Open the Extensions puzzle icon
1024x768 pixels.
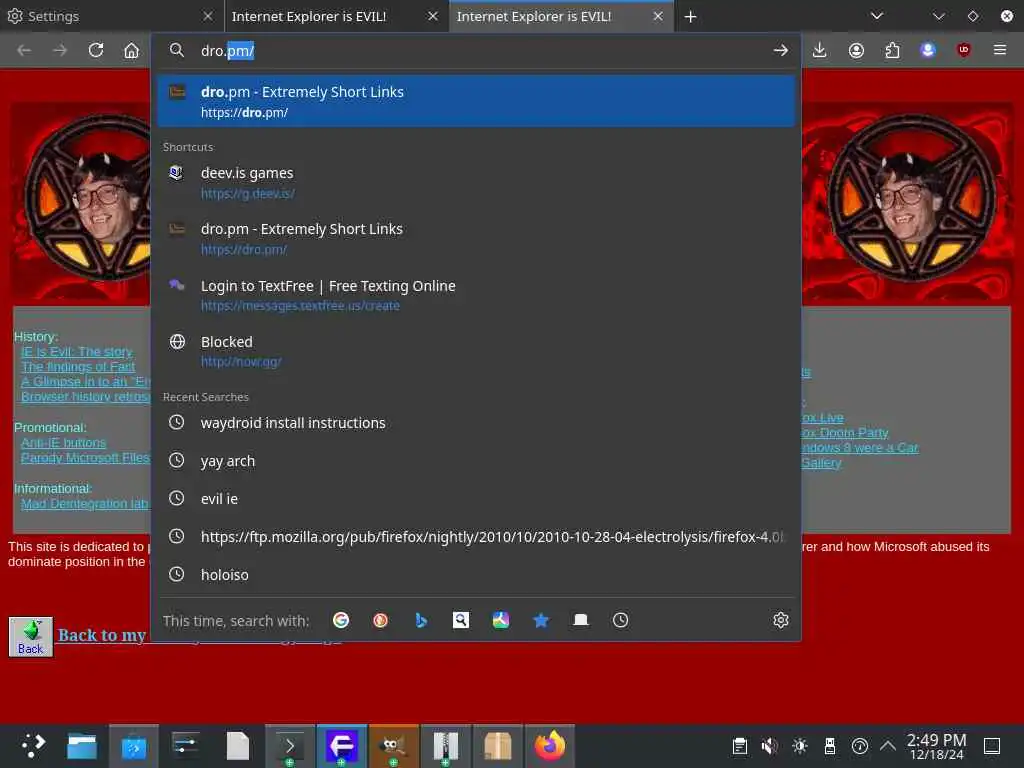(x=892, y=50)
